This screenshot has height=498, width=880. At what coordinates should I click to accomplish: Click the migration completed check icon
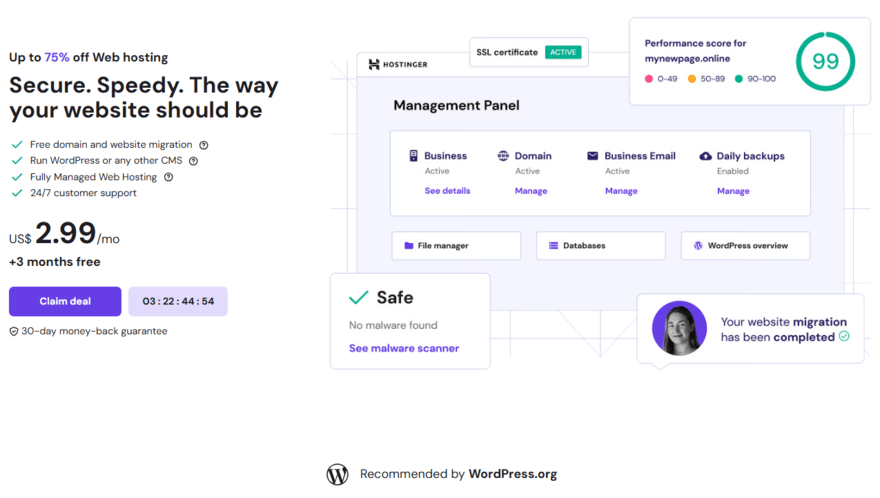tap(844, 336)
